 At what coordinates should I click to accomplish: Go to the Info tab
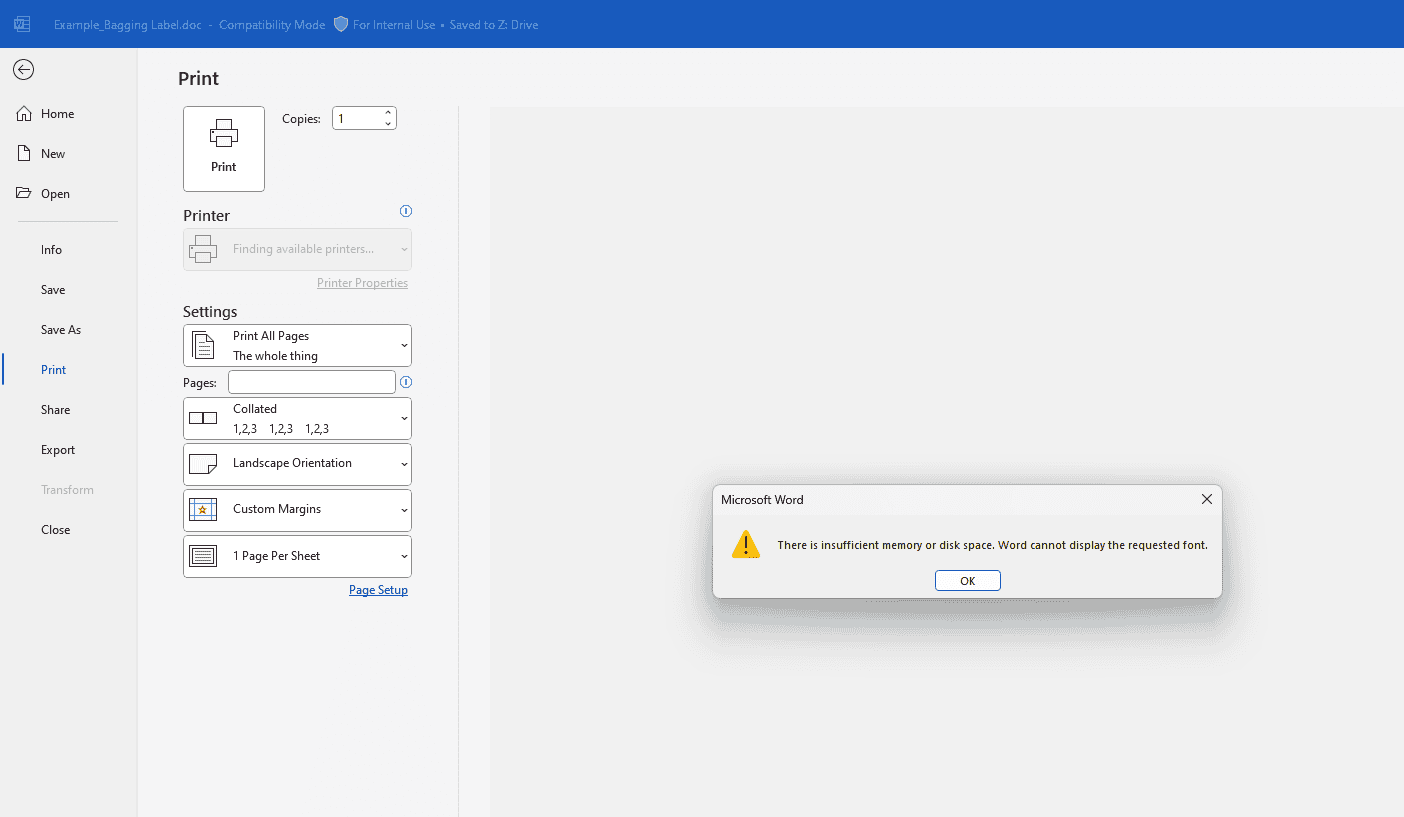[51, 250]
